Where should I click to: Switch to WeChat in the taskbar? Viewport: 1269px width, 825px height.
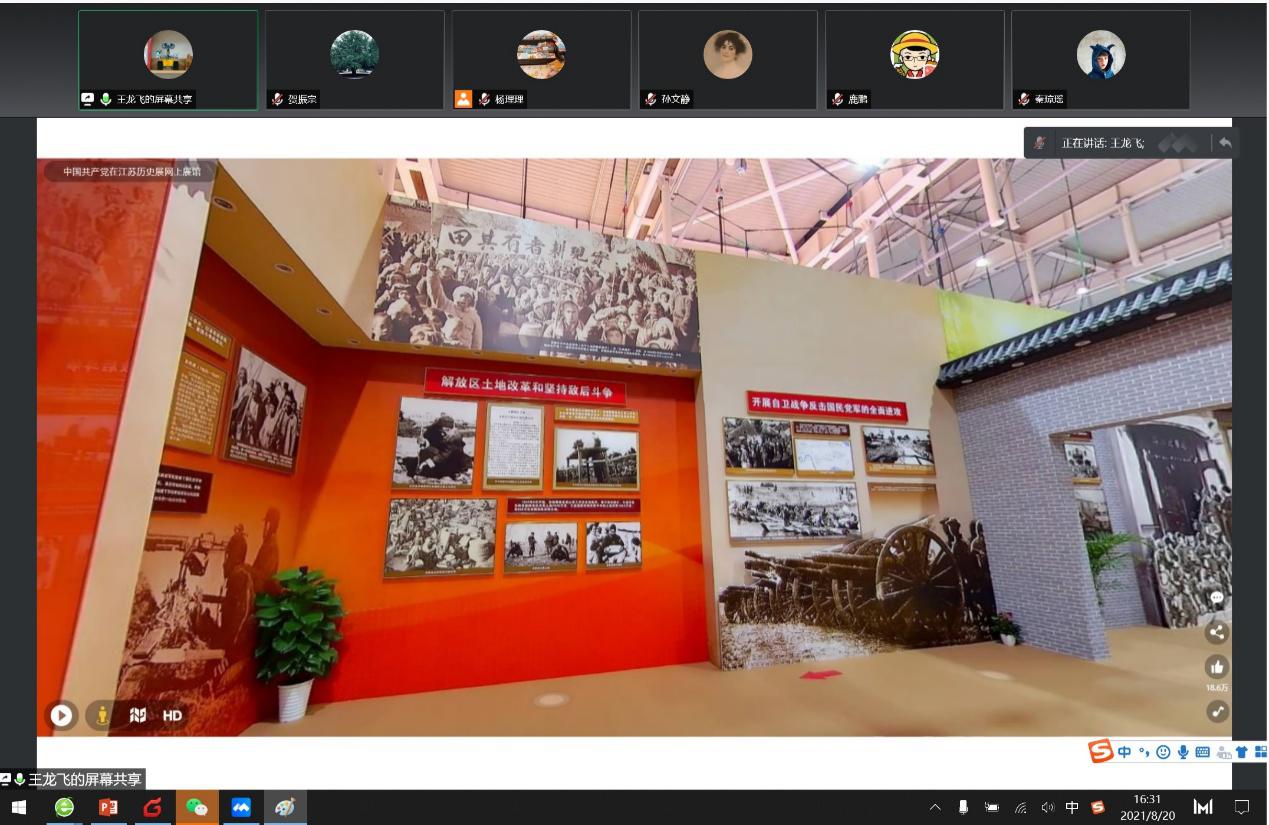click(x=197, y=807)
